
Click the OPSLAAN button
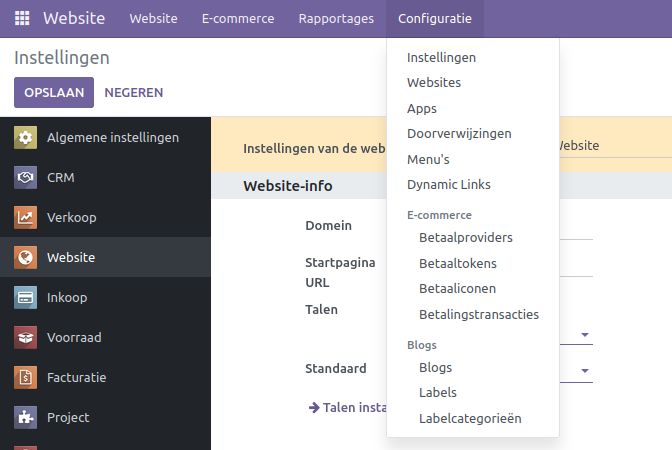point(54,93)
